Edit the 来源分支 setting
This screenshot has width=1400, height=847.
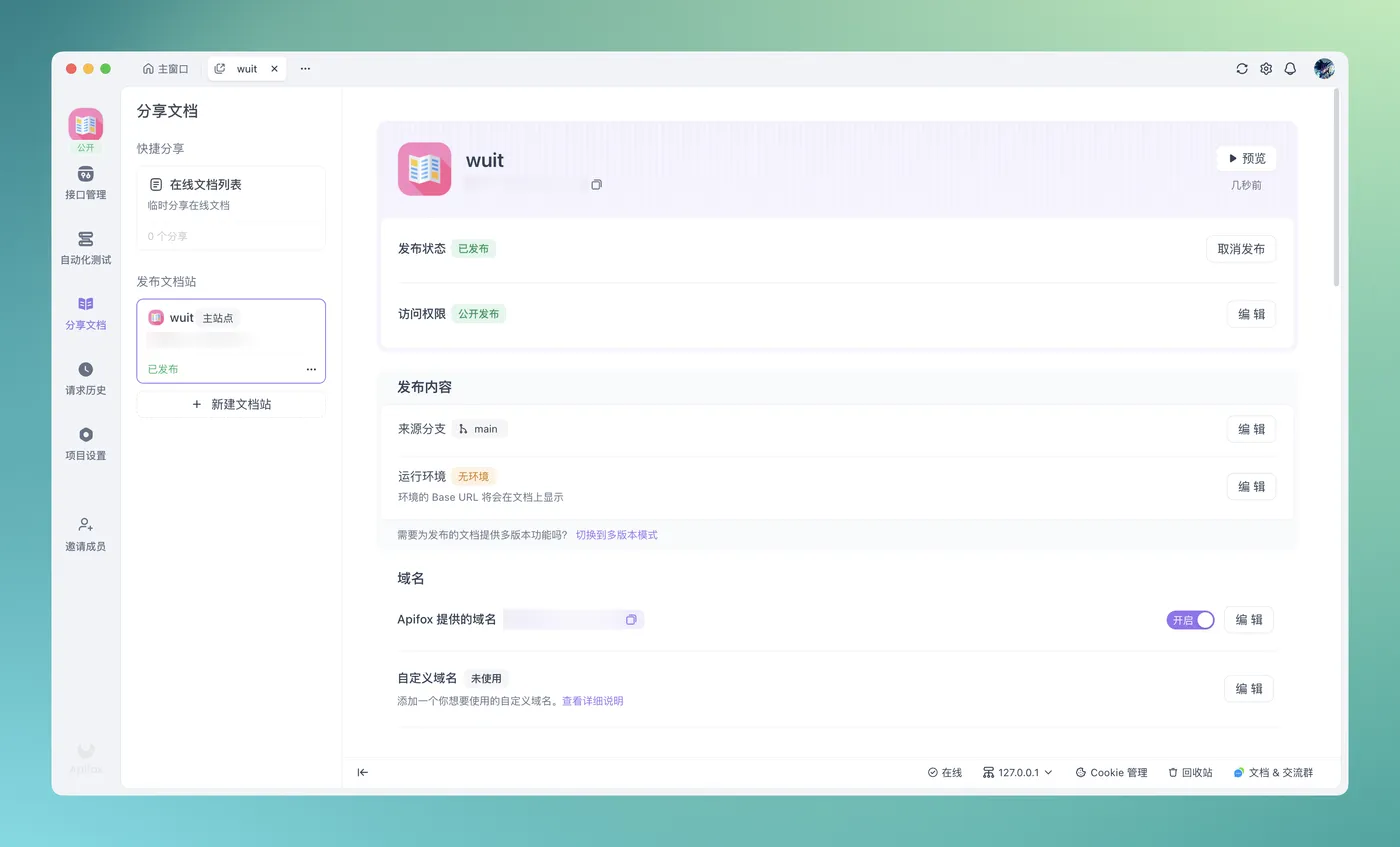click(x=1251, y=429)
